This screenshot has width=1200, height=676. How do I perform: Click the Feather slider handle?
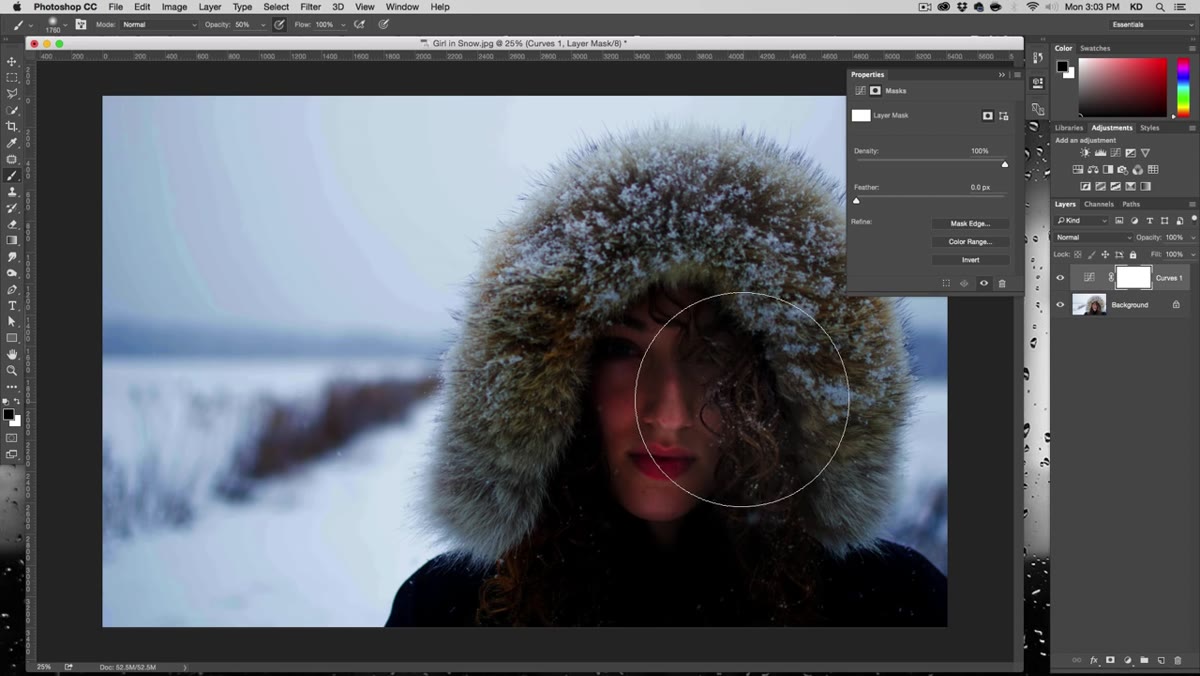856,200
